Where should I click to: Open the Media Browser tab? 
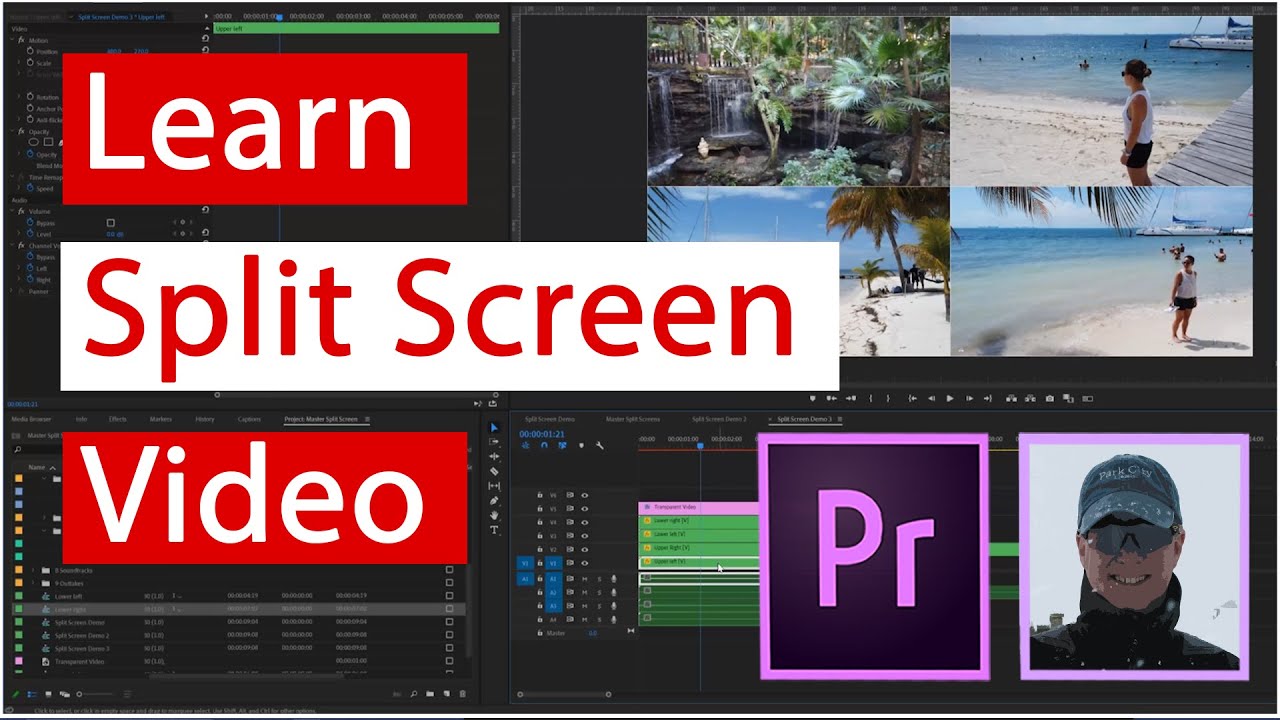click(31, 419)
